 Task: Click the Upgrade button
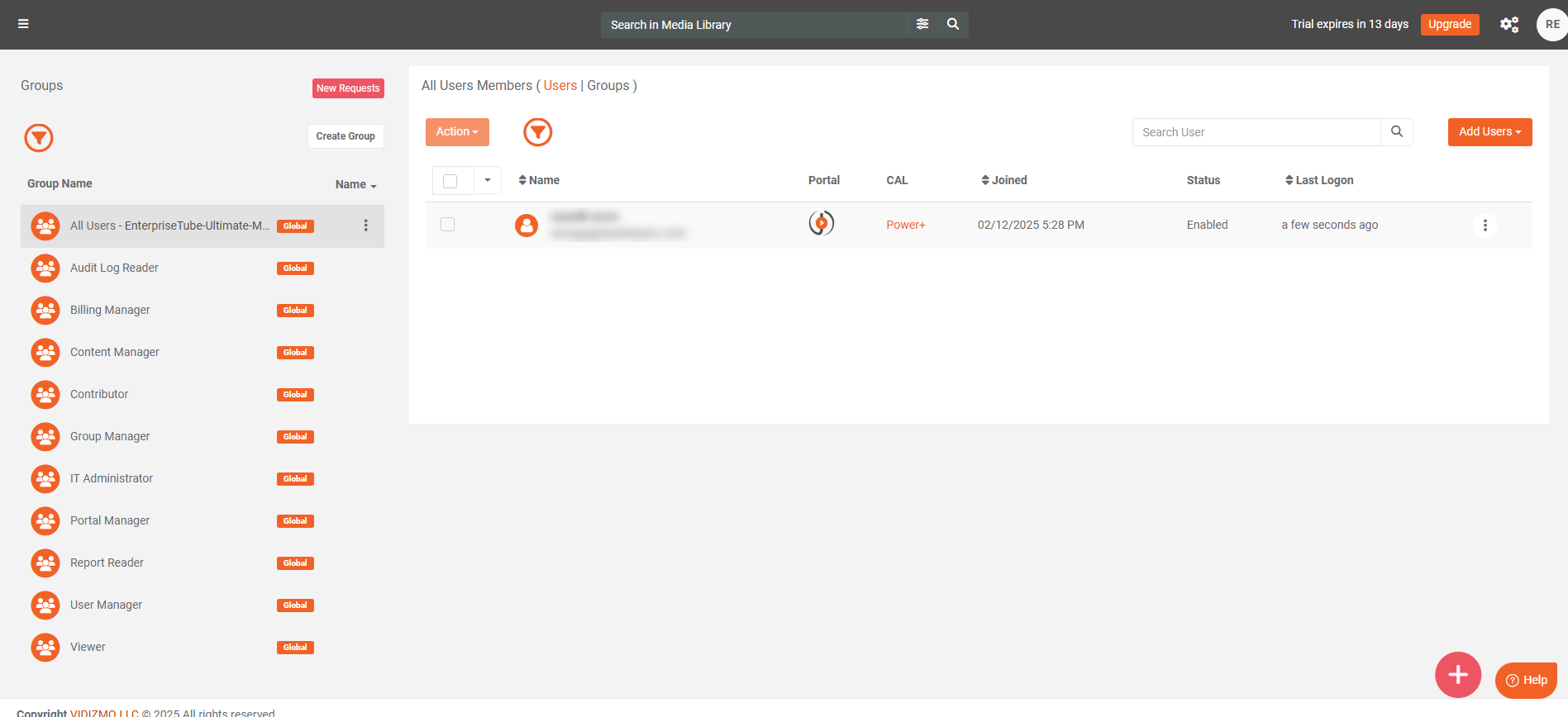coord(1450,24)
